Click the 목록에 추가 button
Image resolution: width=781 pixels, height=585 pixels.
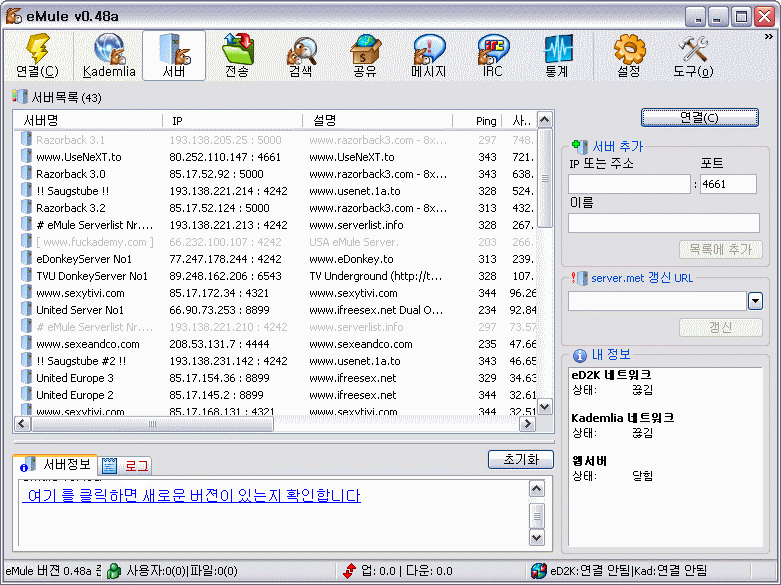[720, 249]
